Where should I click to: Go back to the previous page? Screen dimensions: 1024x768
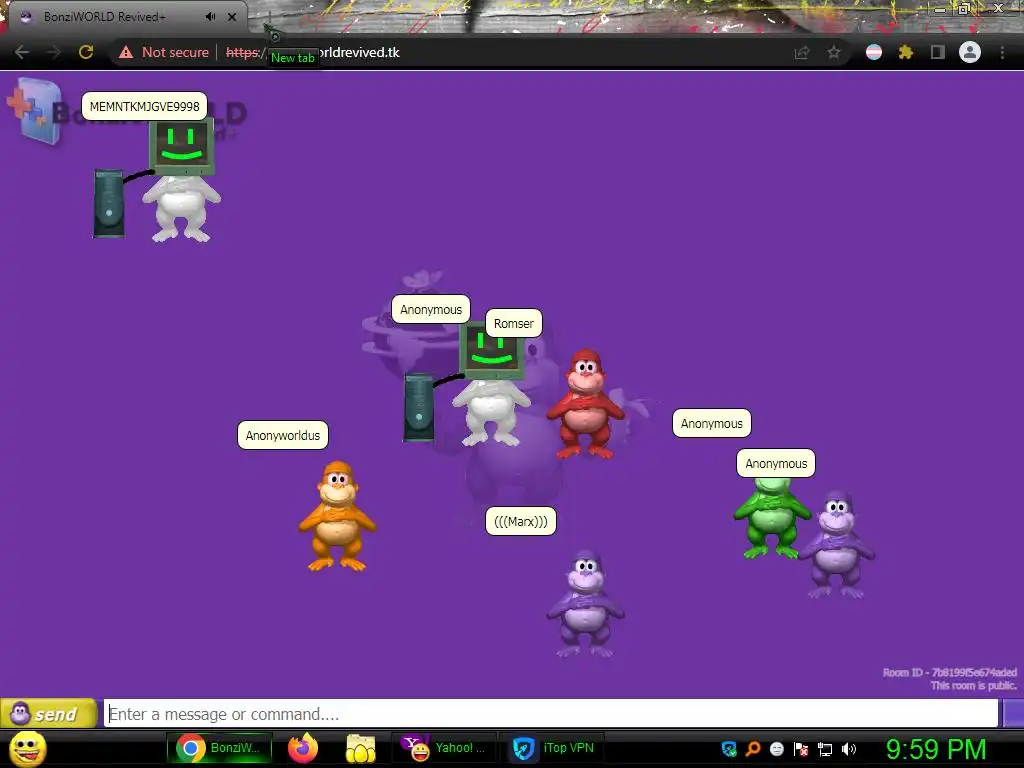click(22, 52)
